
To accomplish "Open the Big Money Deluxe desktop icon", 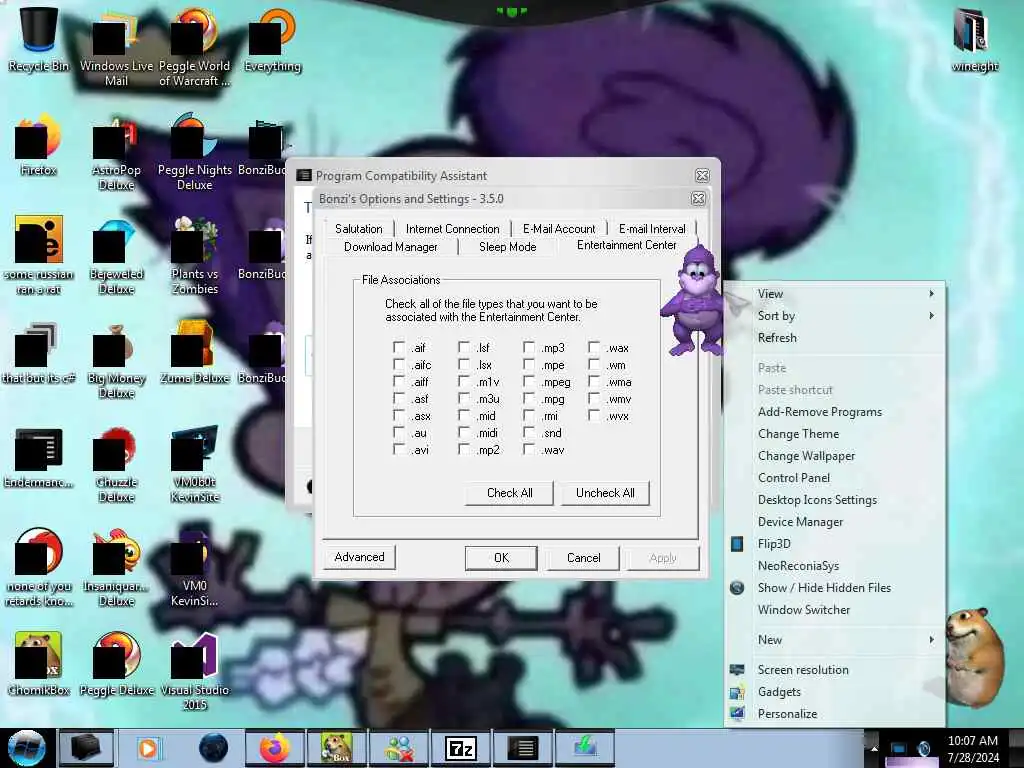I will (x=116, y=360).
